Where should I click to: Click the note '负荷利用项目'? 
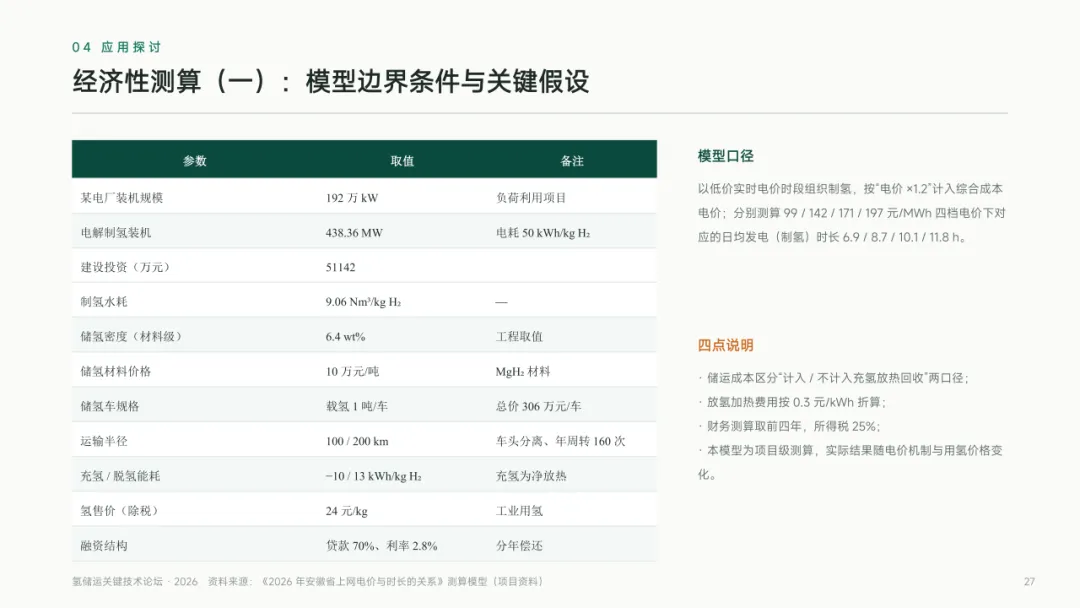click(531, 198)
